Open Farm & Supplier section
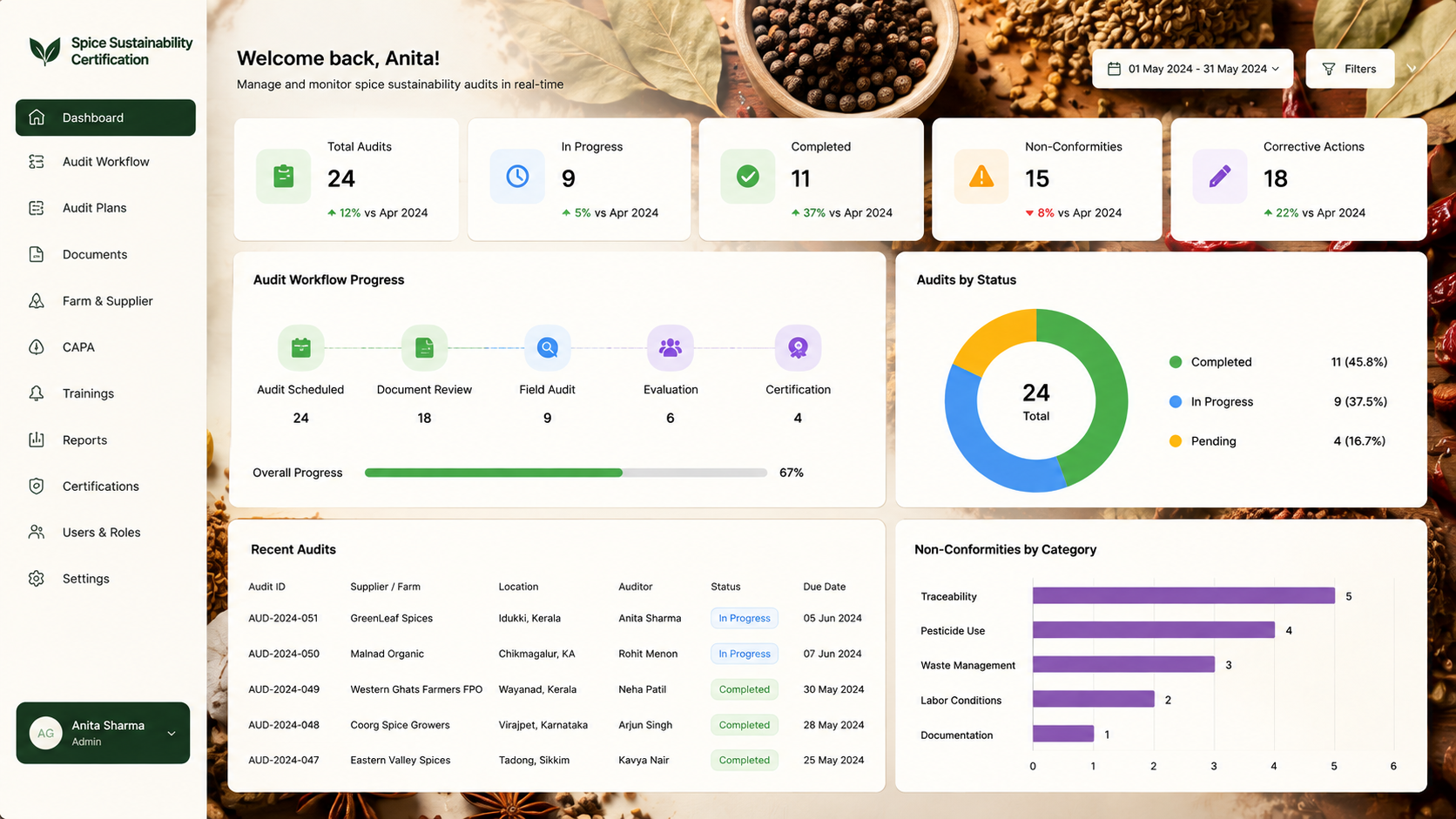Viewport: 1456px width, 819px height. (x=105, y=301)
